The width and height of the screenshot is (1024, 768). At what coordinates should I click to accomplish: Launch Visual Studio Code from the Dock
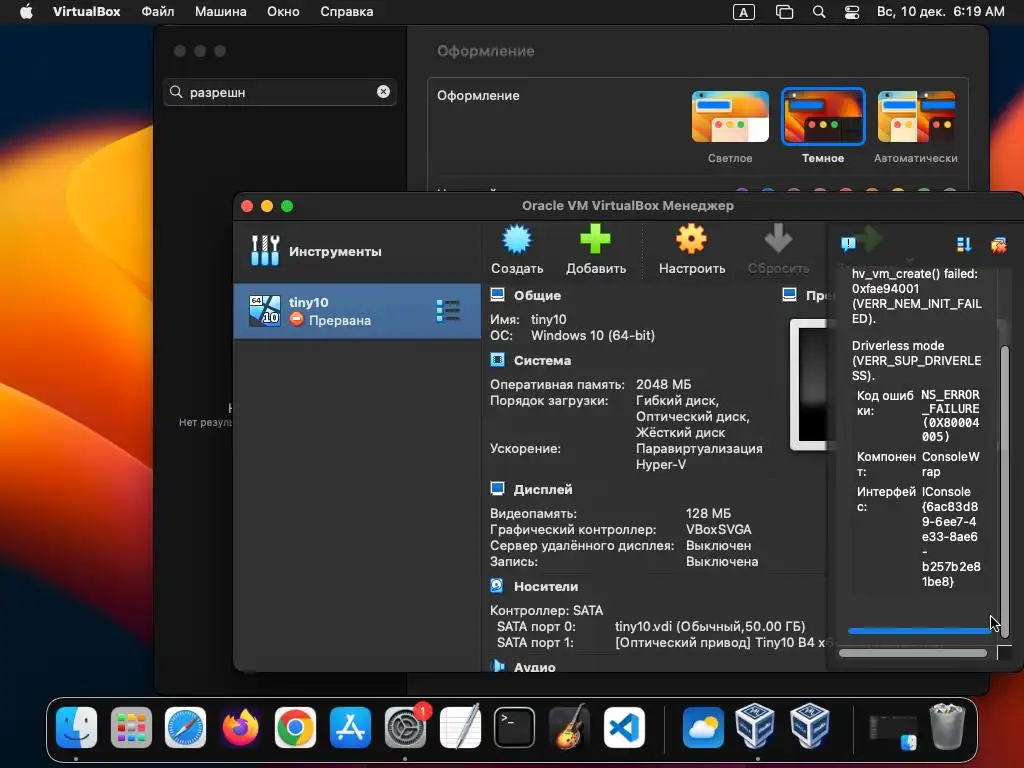click(624, 727)
